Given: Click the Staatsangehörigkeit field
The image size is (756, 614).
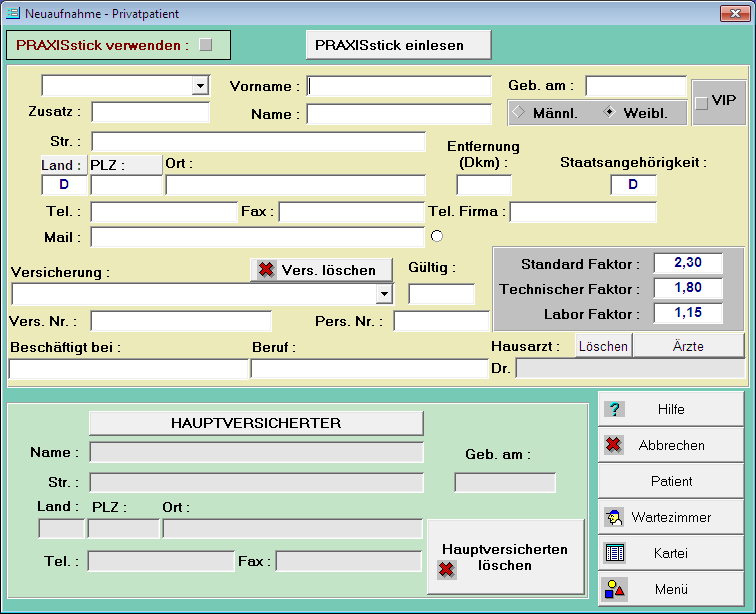Looking at the screenshot, I should click(633, 185).
